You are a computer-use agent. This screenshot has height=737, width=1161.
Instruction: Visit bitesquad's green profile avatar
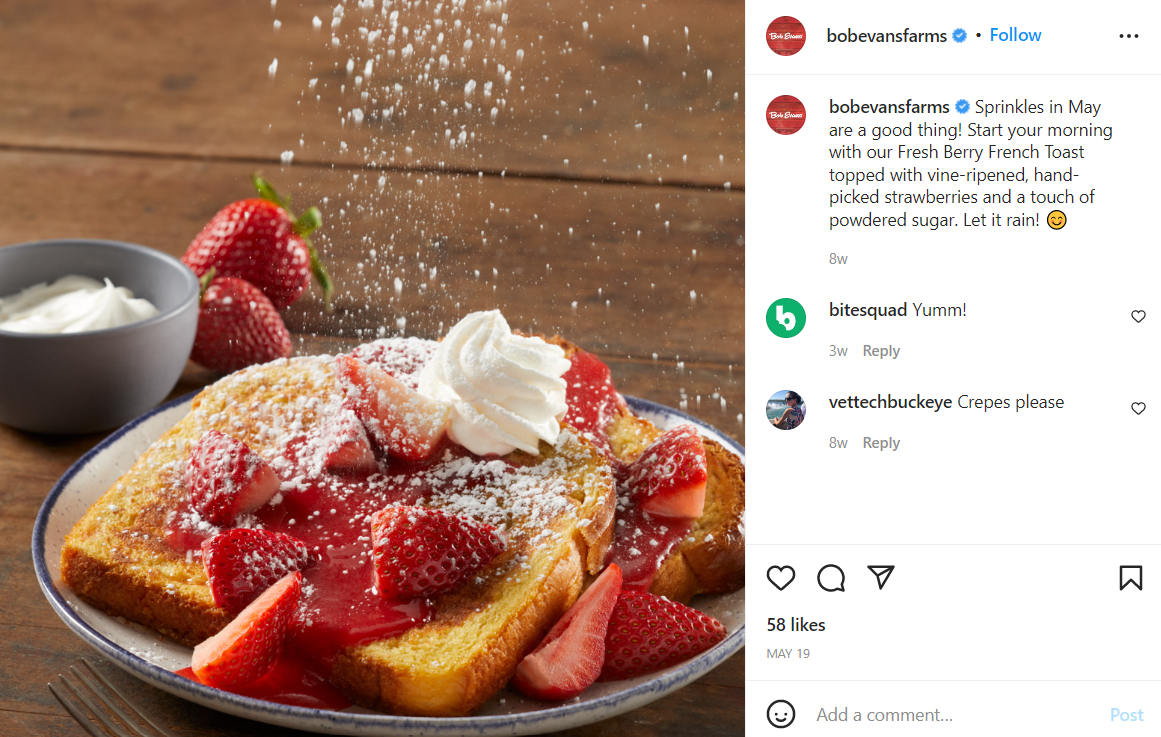[786, 318]
